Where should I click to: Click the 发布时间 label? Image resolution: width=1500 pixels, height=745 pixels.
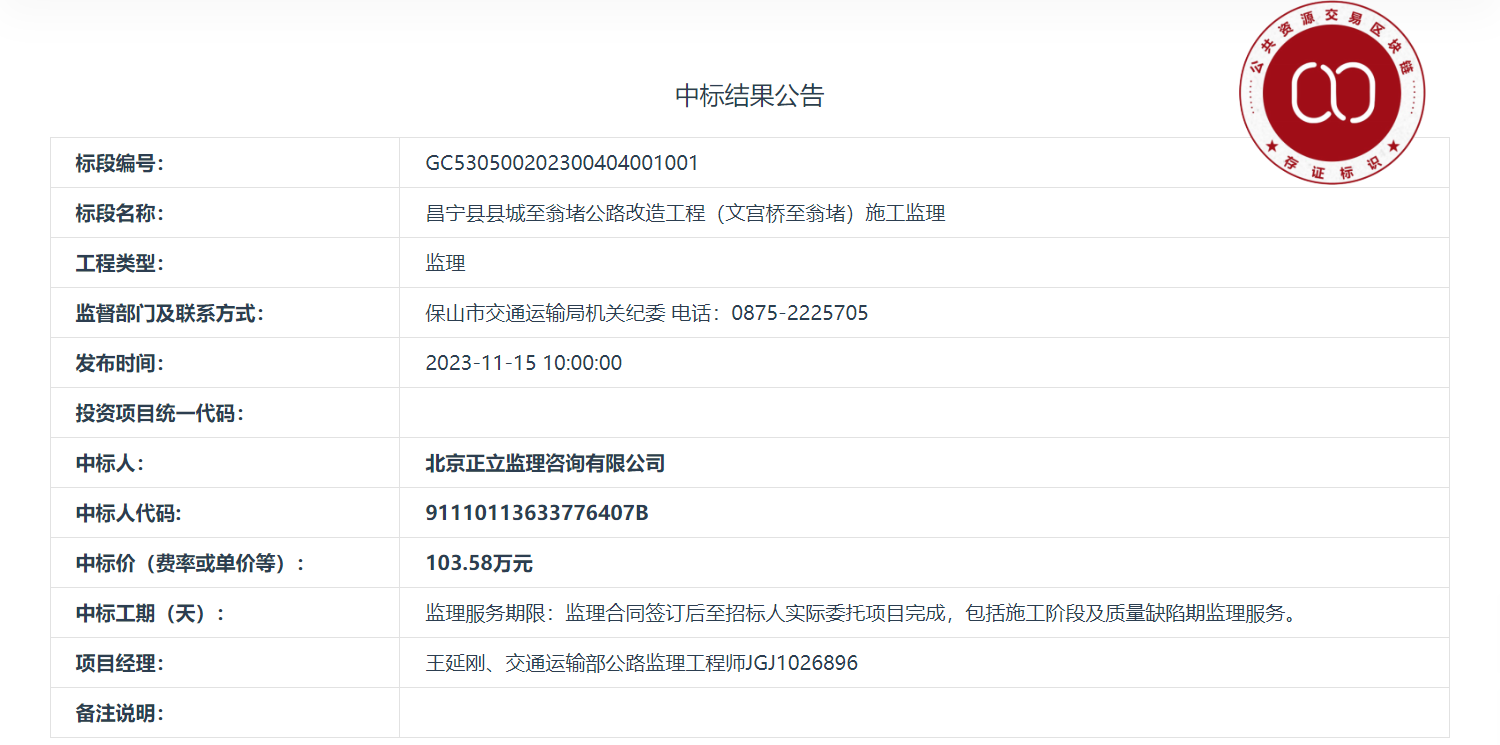pos(120,363)
